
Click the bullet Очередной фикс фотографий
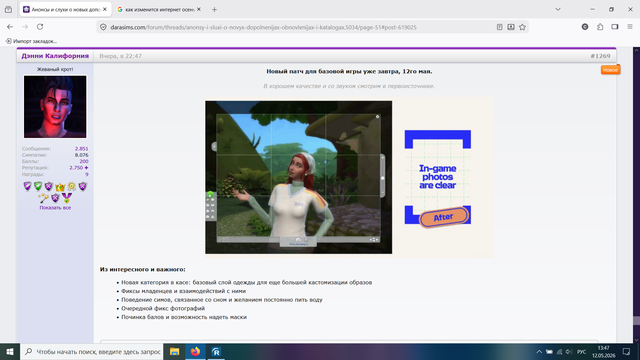[x=163, y=308]
